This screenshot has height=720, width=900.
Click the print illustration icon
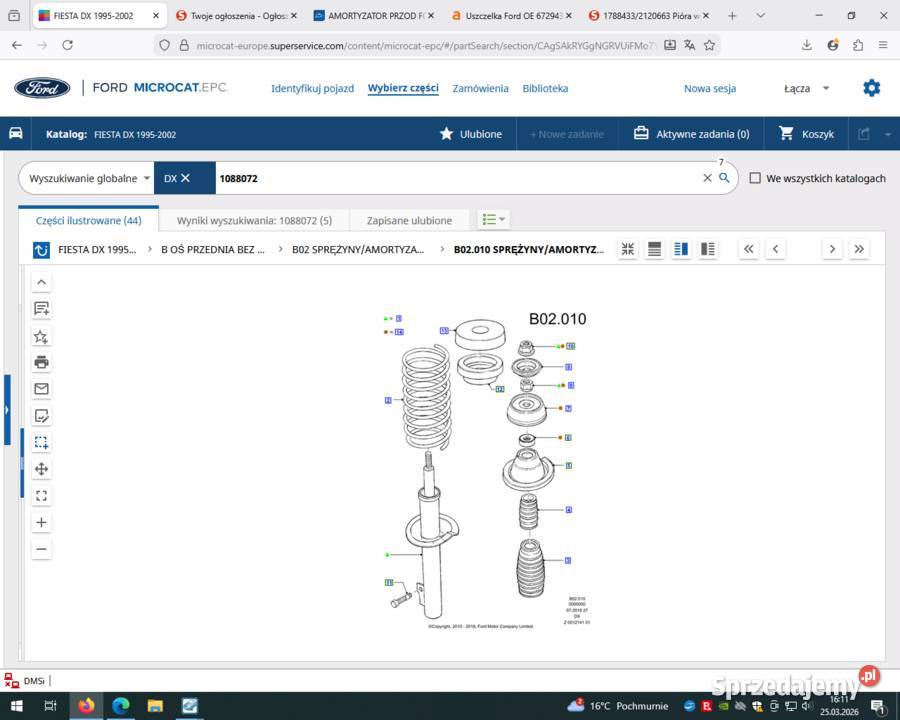[41, 362]
